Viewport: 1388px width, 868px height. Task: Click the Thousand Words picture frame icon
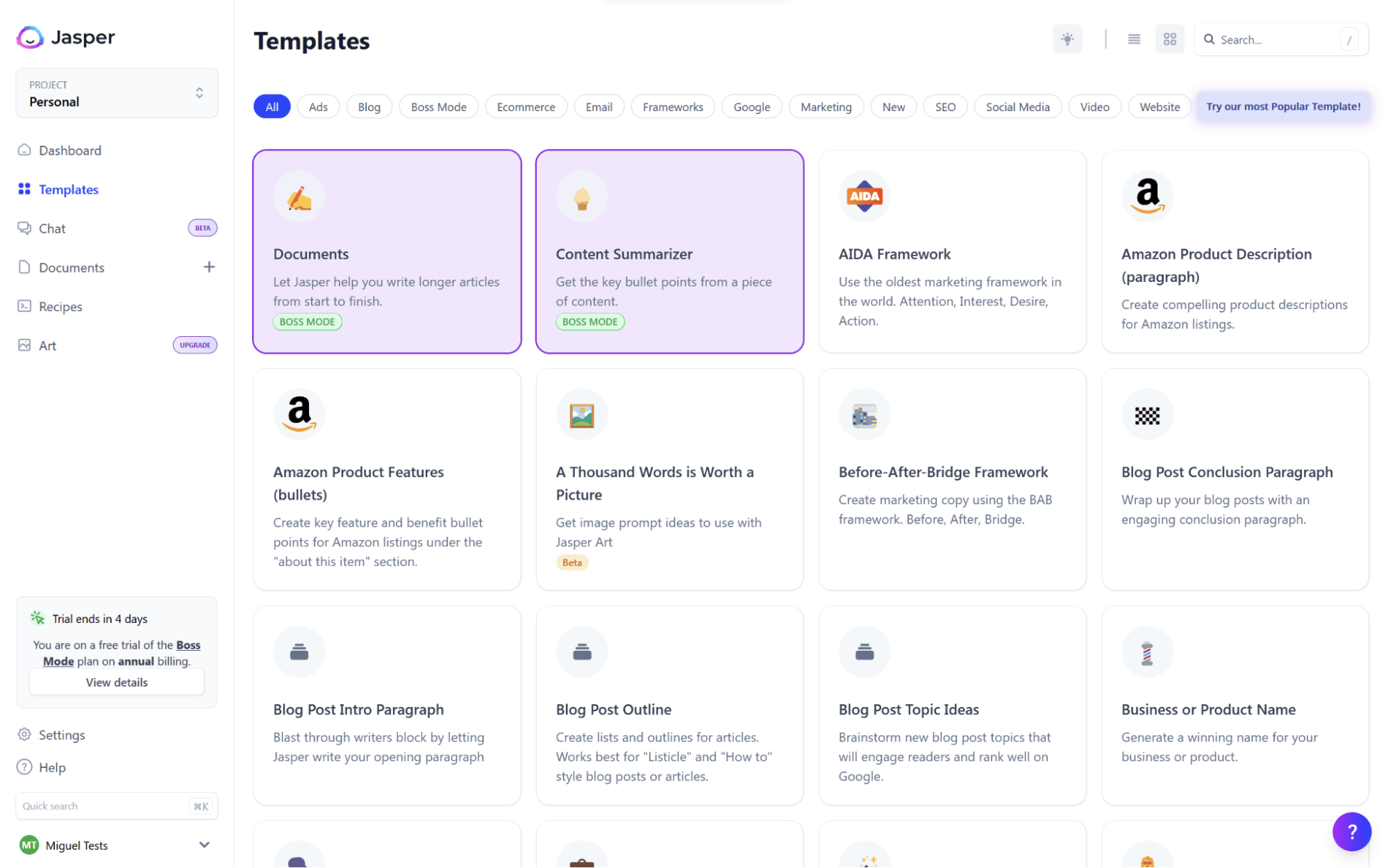tap(582, 415)
